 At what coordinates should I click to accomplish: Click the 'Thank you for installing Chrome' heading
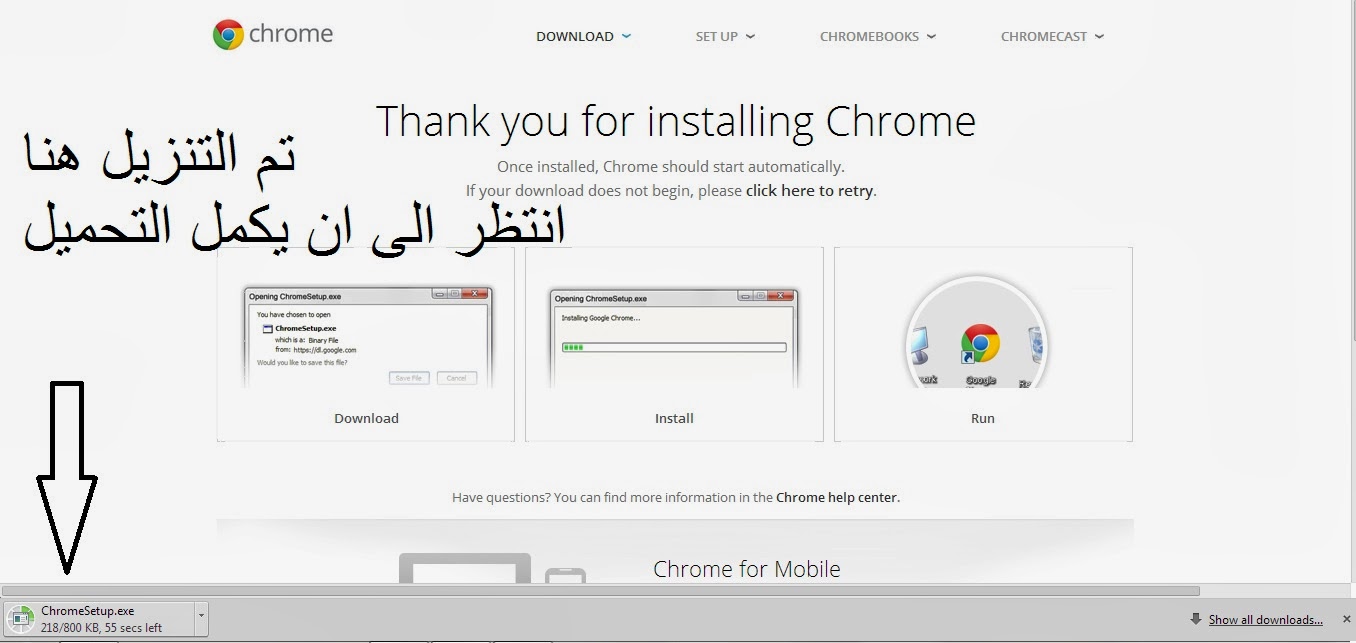pyautogui.click(x=675, y=122)
